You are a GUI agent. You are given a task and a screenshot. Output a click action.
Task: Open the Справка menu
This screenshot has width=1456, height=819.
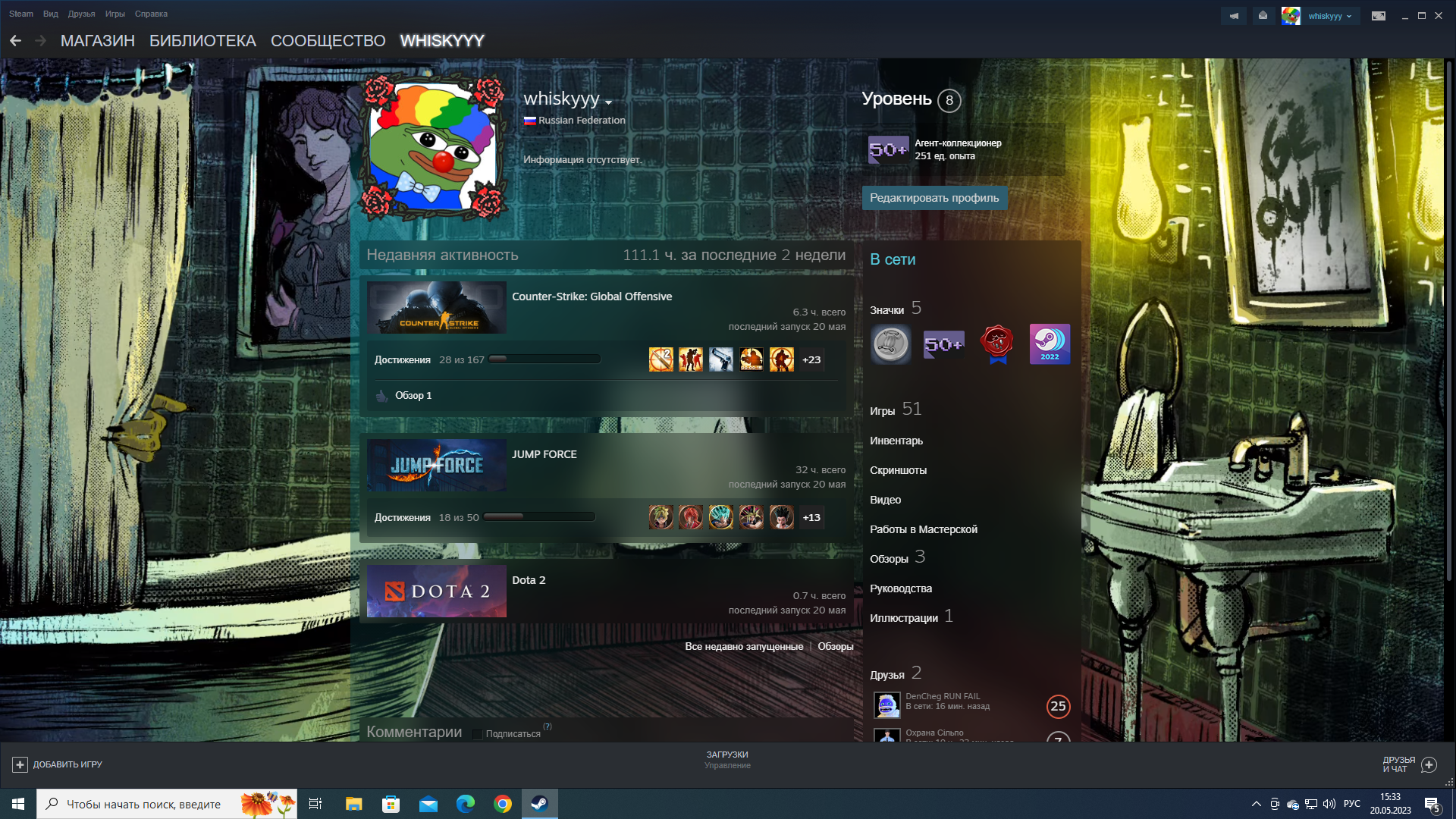(x=152, y=14)
